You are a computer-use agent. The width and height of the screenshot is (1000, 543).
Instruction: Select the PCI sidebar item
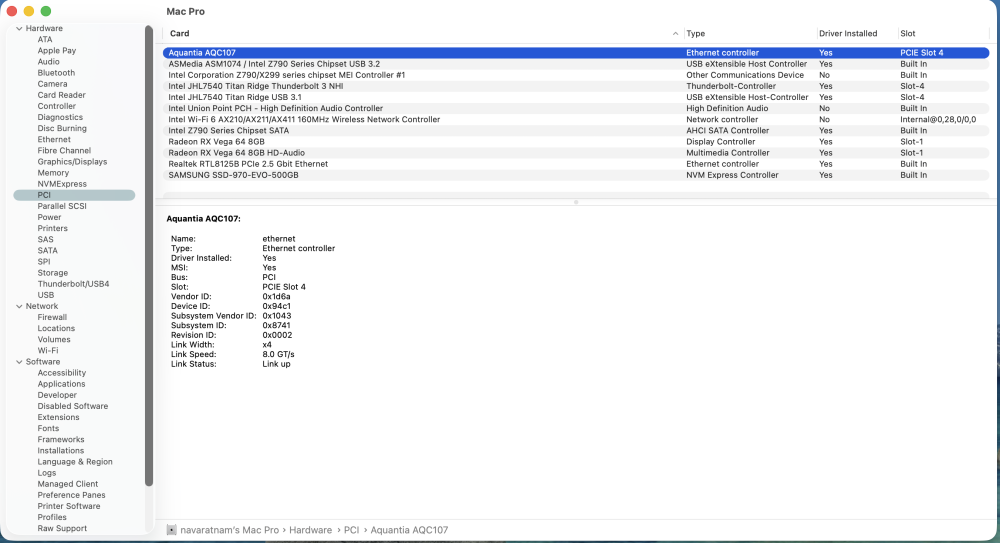74,195
